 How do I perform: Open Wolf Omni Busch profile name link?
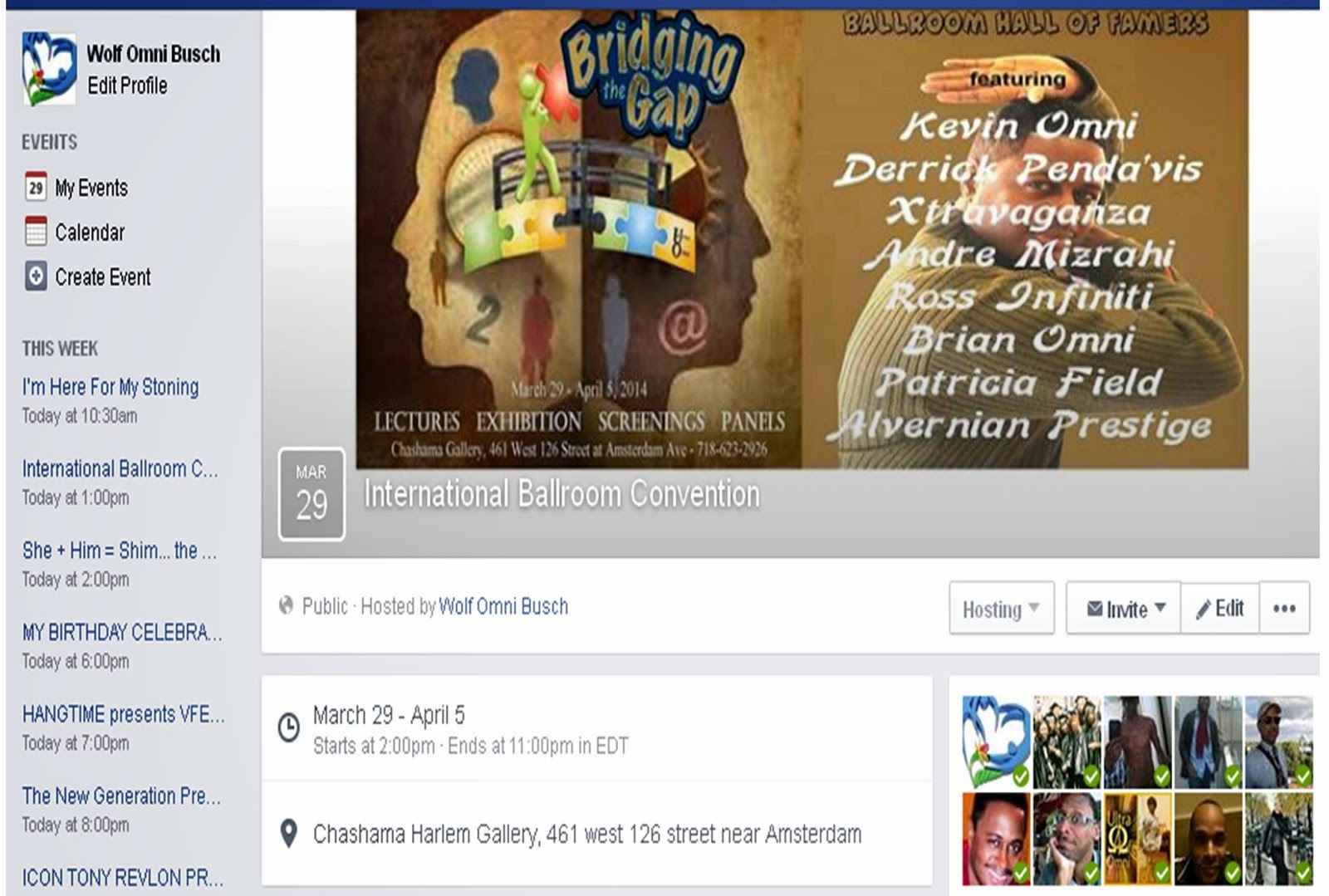(x=154, y=54)
